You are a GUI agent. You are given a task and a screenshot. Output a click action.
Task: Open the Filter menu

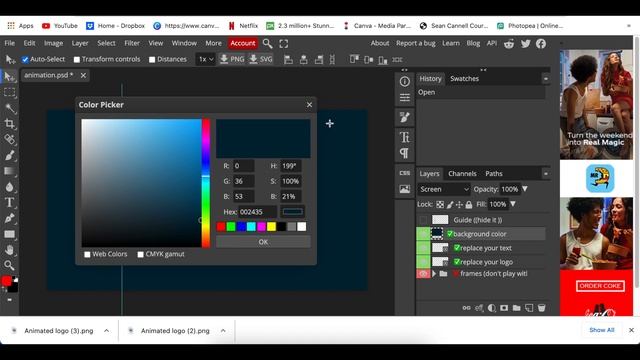coord(132,43)
